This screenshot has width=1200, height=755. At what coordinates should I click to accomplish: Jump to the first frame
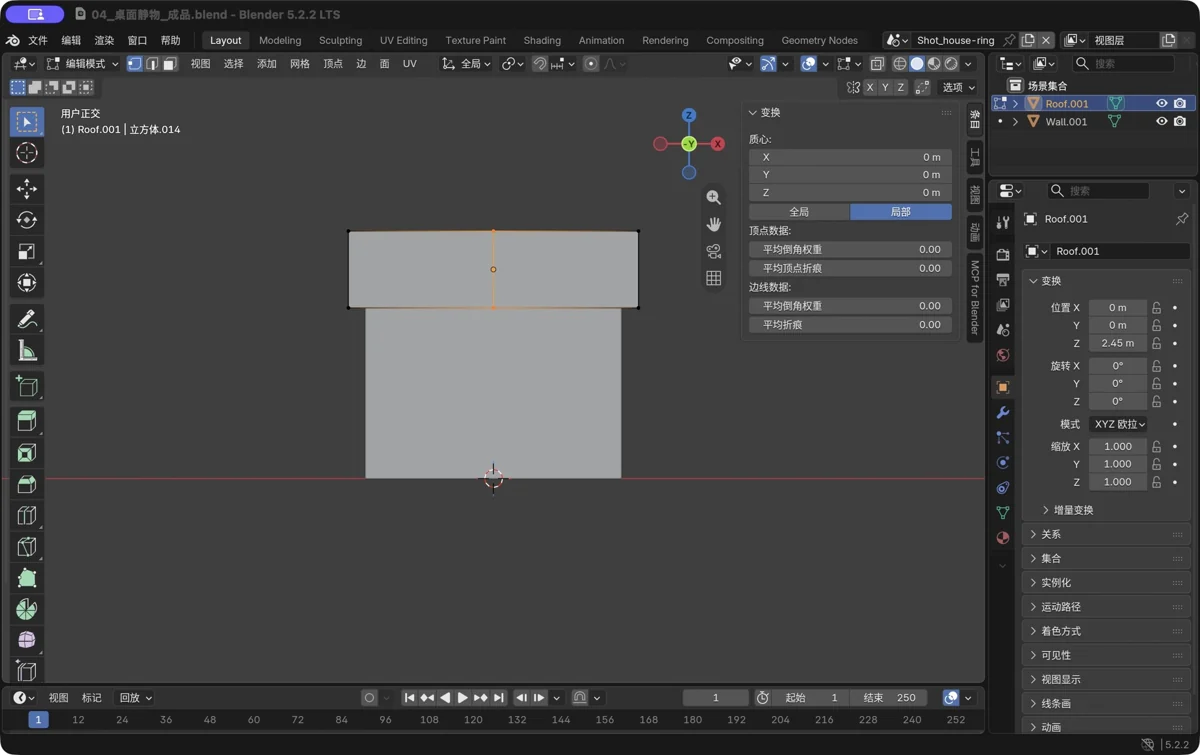pyautogui.click(x=409, y=698)
